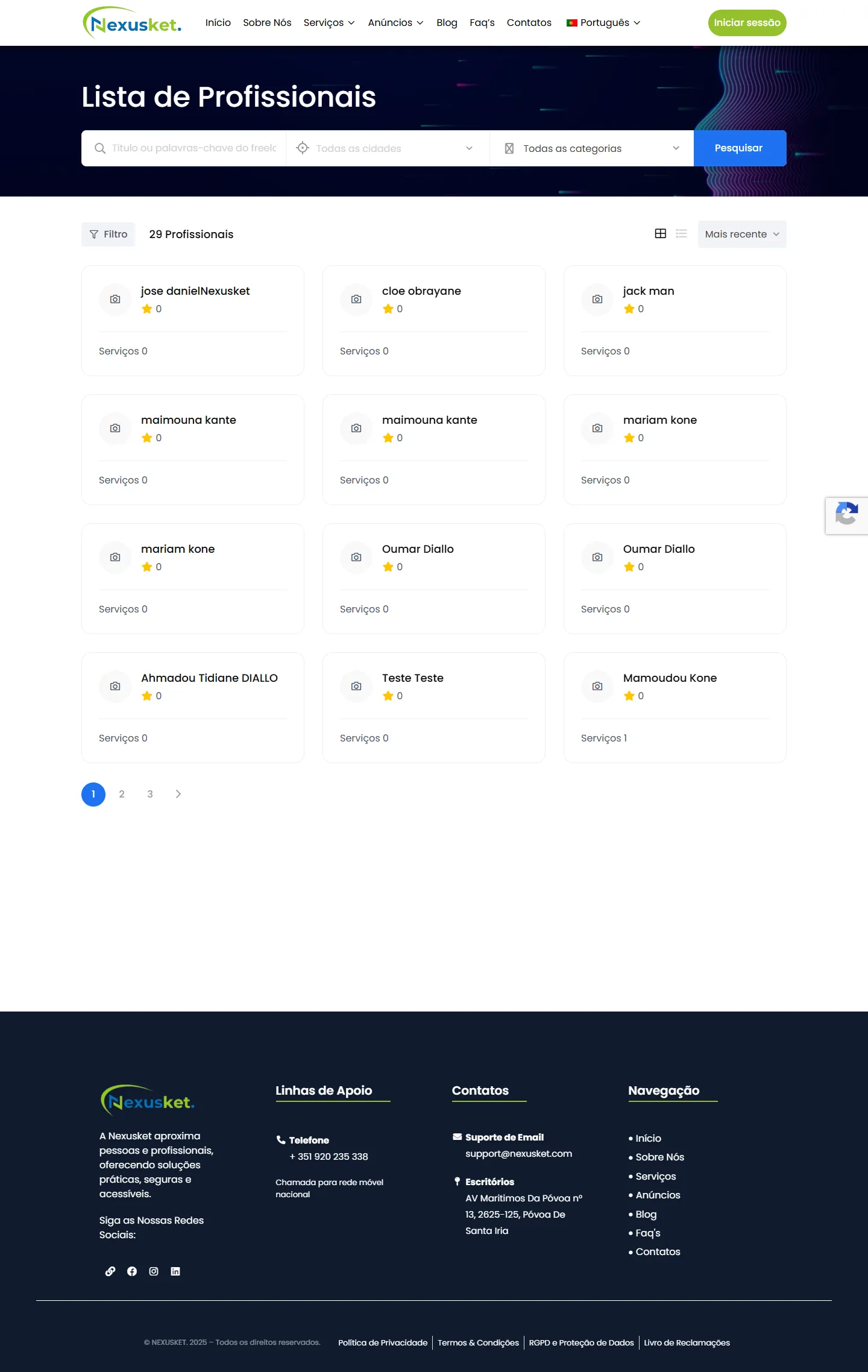Click the reCAPTCHA badge

click(x=847, y=515)
